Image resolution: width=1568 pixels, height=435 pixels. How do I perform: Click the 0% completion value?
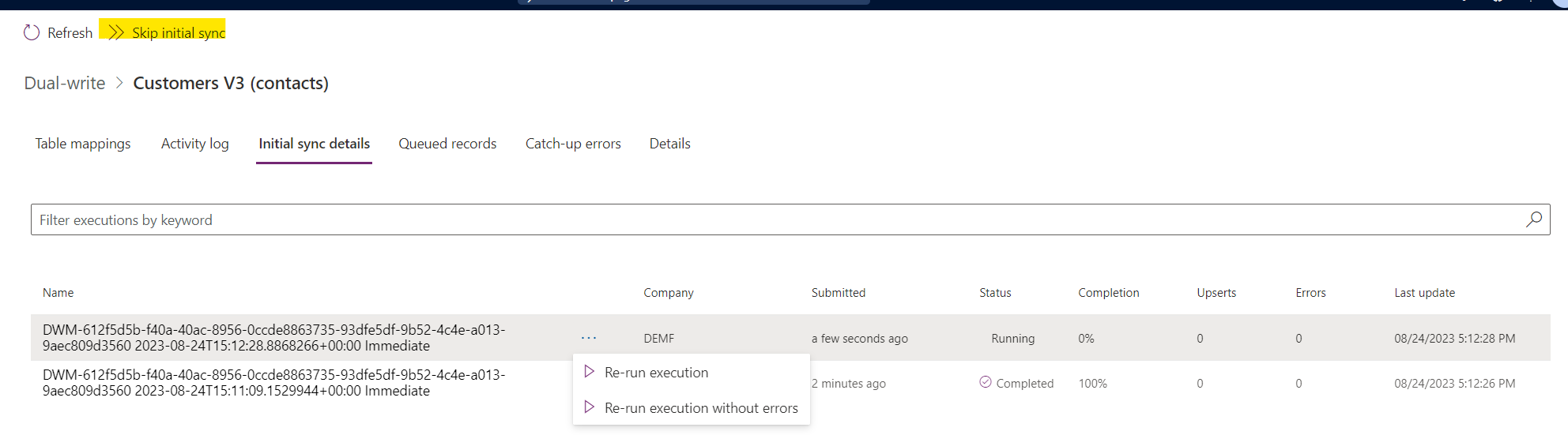1086,339
